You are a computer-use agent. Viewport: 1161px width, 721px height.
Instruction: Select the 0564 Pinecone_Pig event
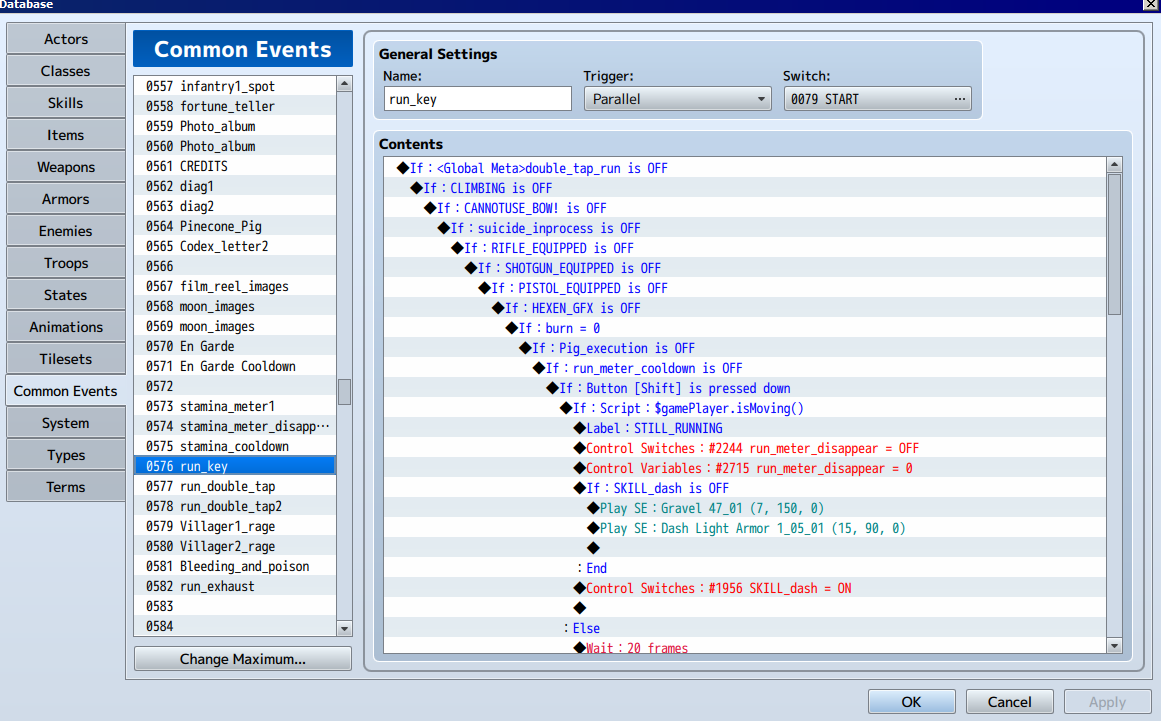[x=235, y=226]
